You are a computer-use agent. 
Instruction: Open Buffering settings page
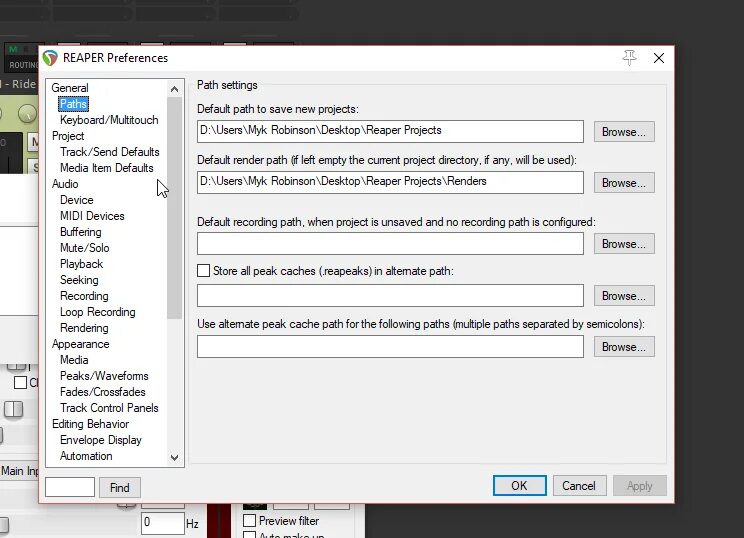(81, 232)
